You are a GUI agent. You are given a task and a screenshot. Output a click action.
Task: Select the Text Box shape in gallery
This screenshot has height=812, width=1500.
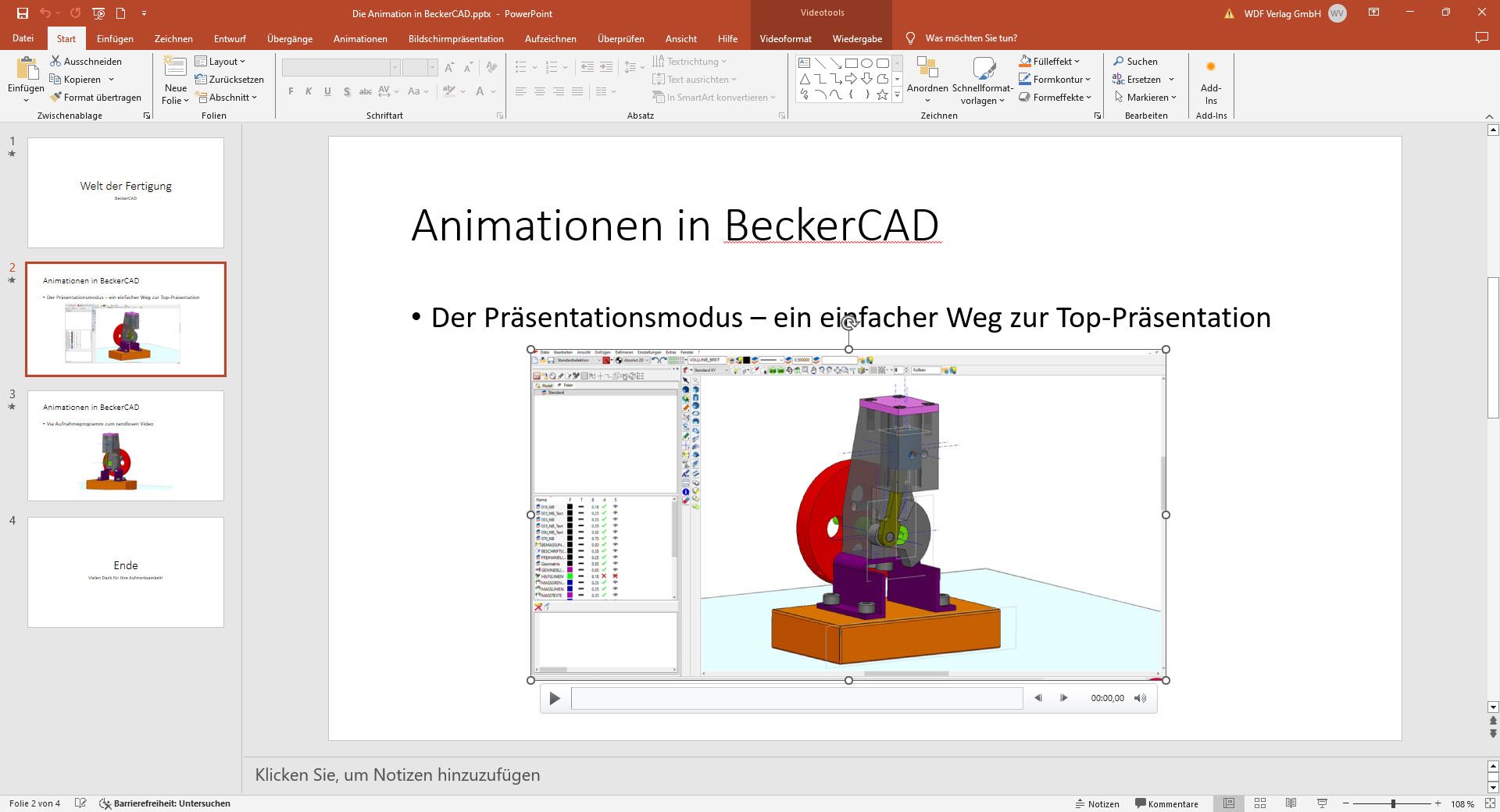click(x=804, y=62)
